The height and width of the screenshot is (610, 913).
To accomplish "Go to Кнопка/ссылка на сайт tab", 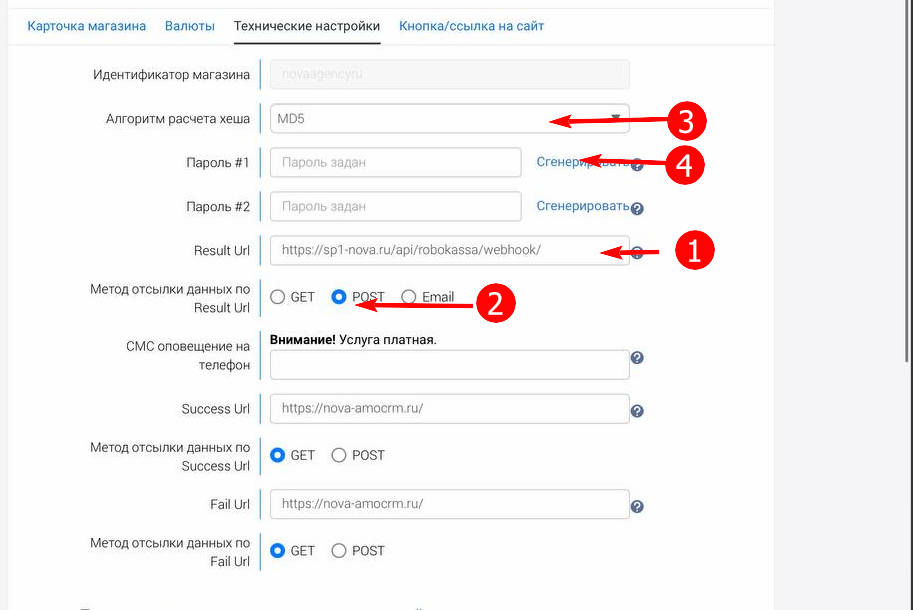I will click(471, 25).
